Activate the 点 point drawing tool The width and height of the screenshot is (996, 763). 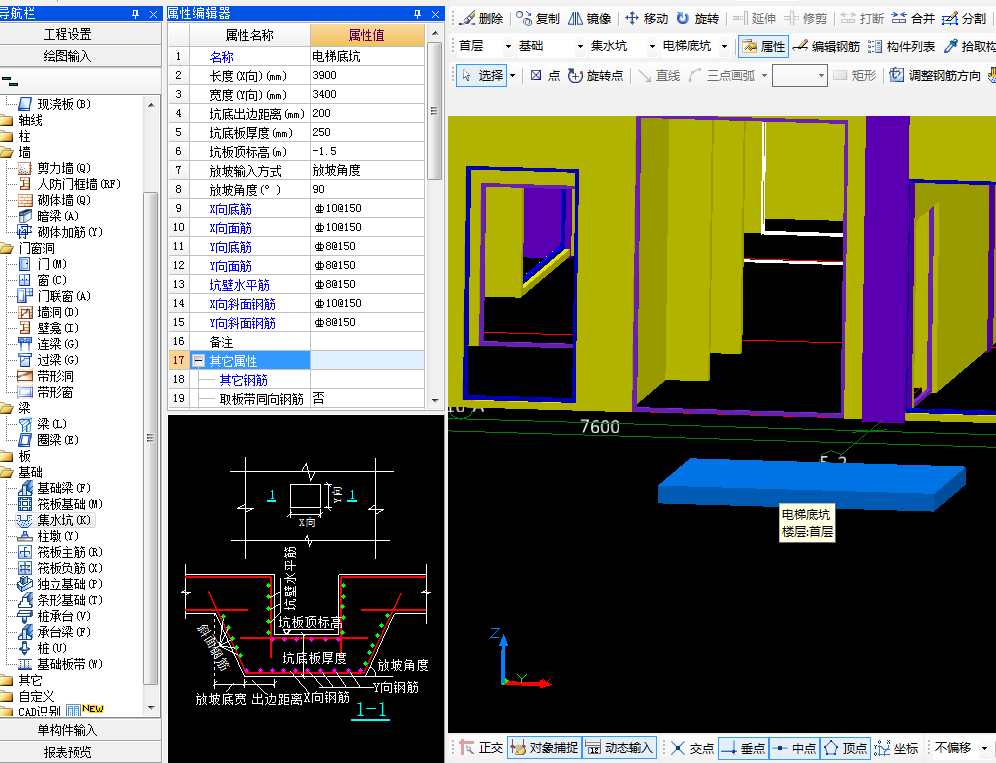pyautogui.click(x=545, y=76)
